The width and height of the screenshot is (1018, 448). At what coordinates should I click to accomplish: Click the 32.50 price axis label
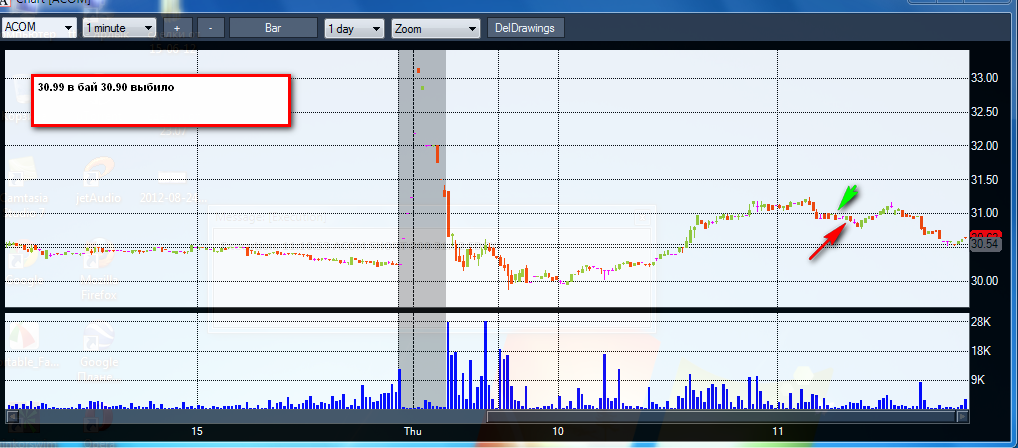[987, 112]
